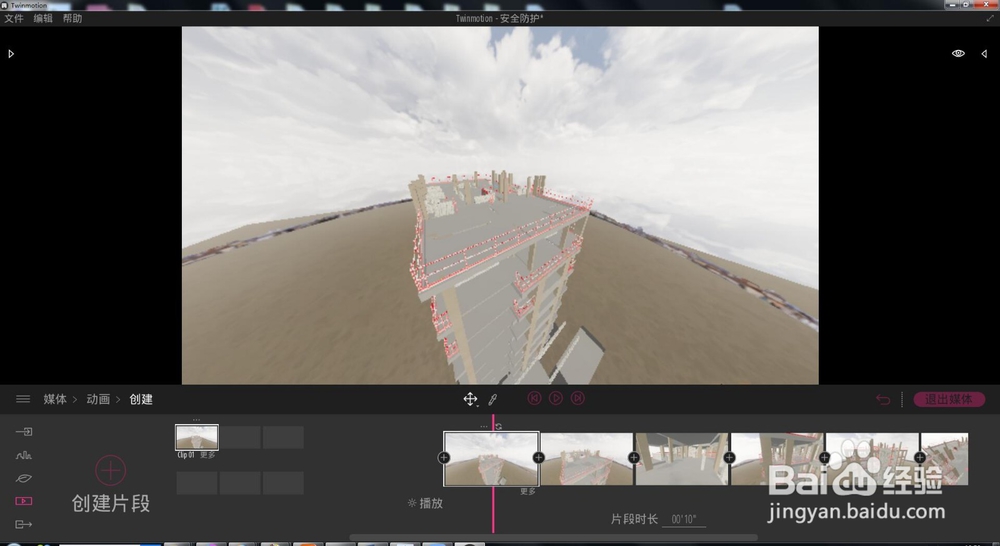Select the third keyframe (interior view) thumbnail
The width and height of the screenshot is (1000, 546).
click(x=682, y=459)
